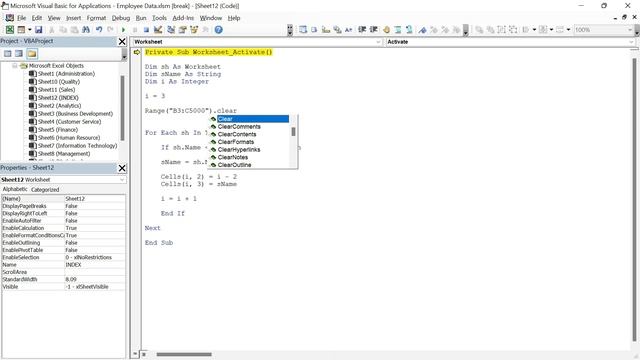Viewport: 640px width, 360px height.
Task: Choose ClearComments from the autocomplete list
Action: click(239, 127)
